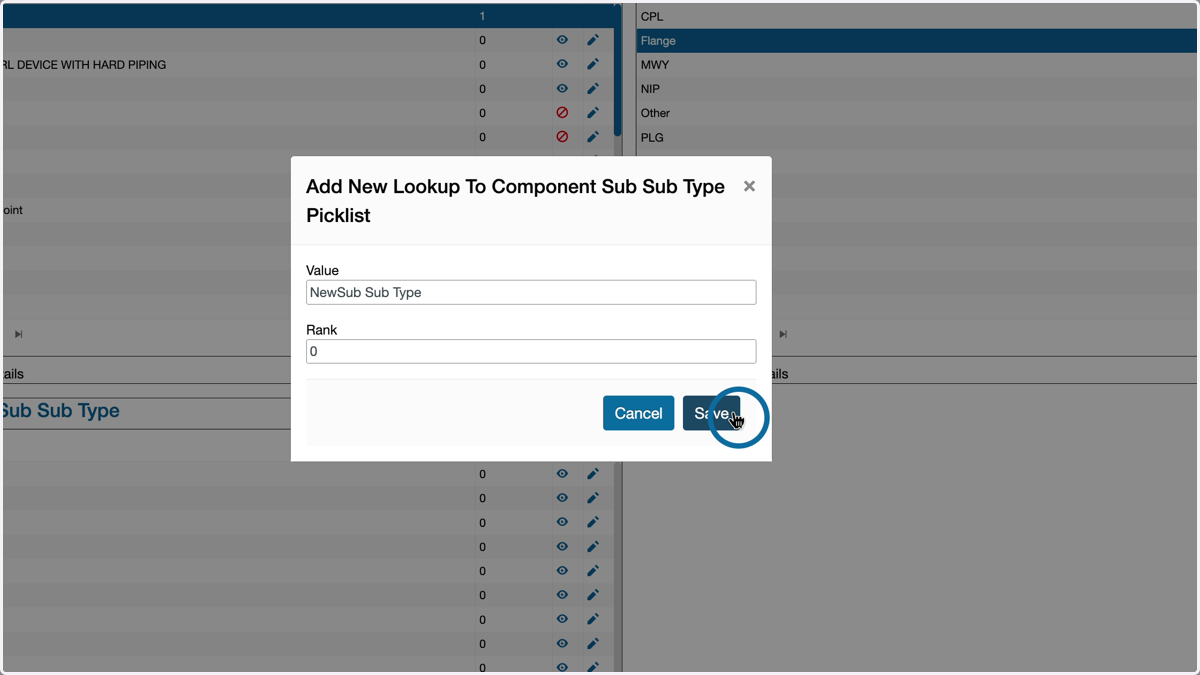Go to last page in right pager

pos(783,334)
